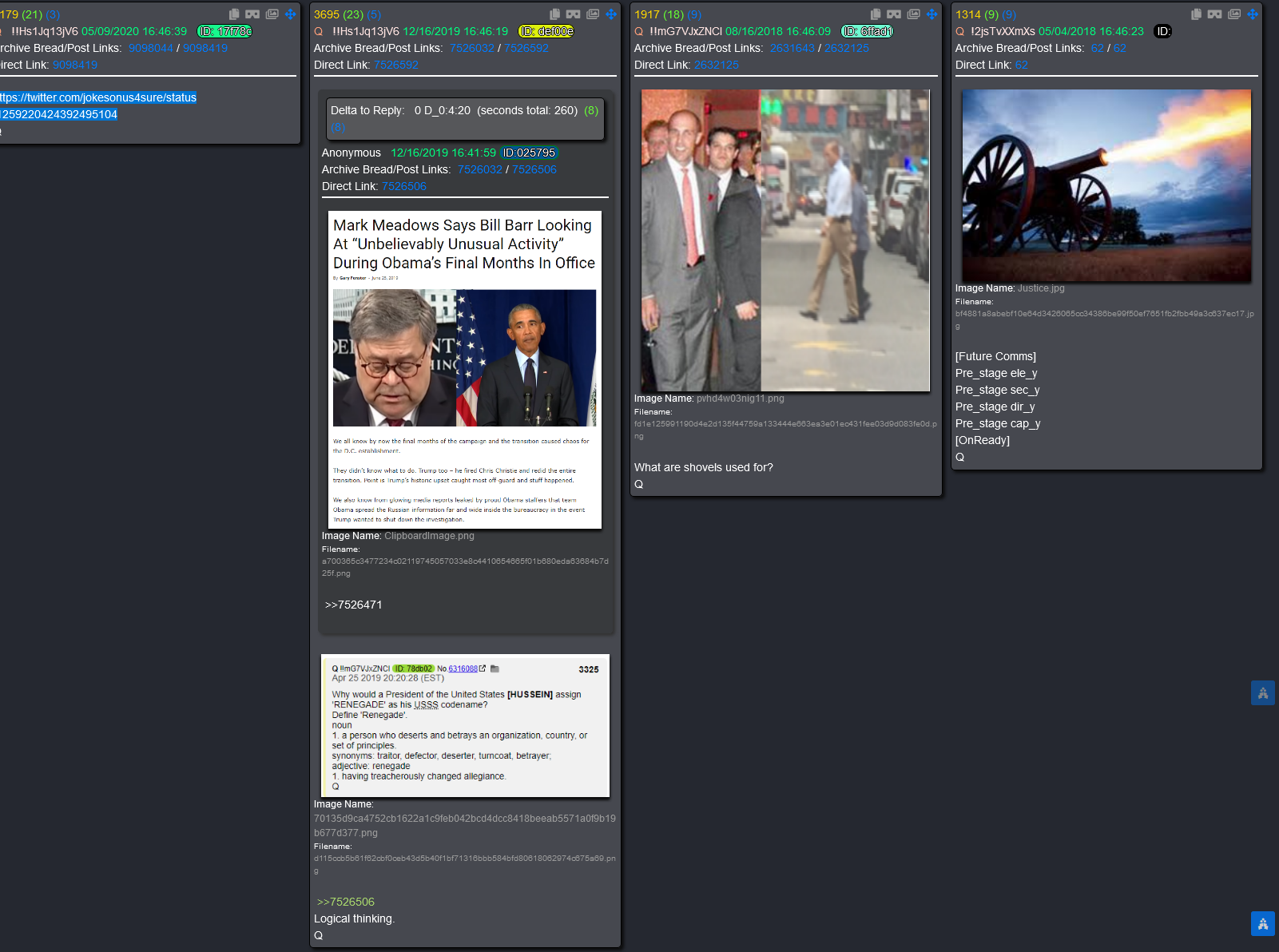Click the green ID: 17f78c badge
The width and height of the screenshot is (1279, 952).
tap(225, 31)
